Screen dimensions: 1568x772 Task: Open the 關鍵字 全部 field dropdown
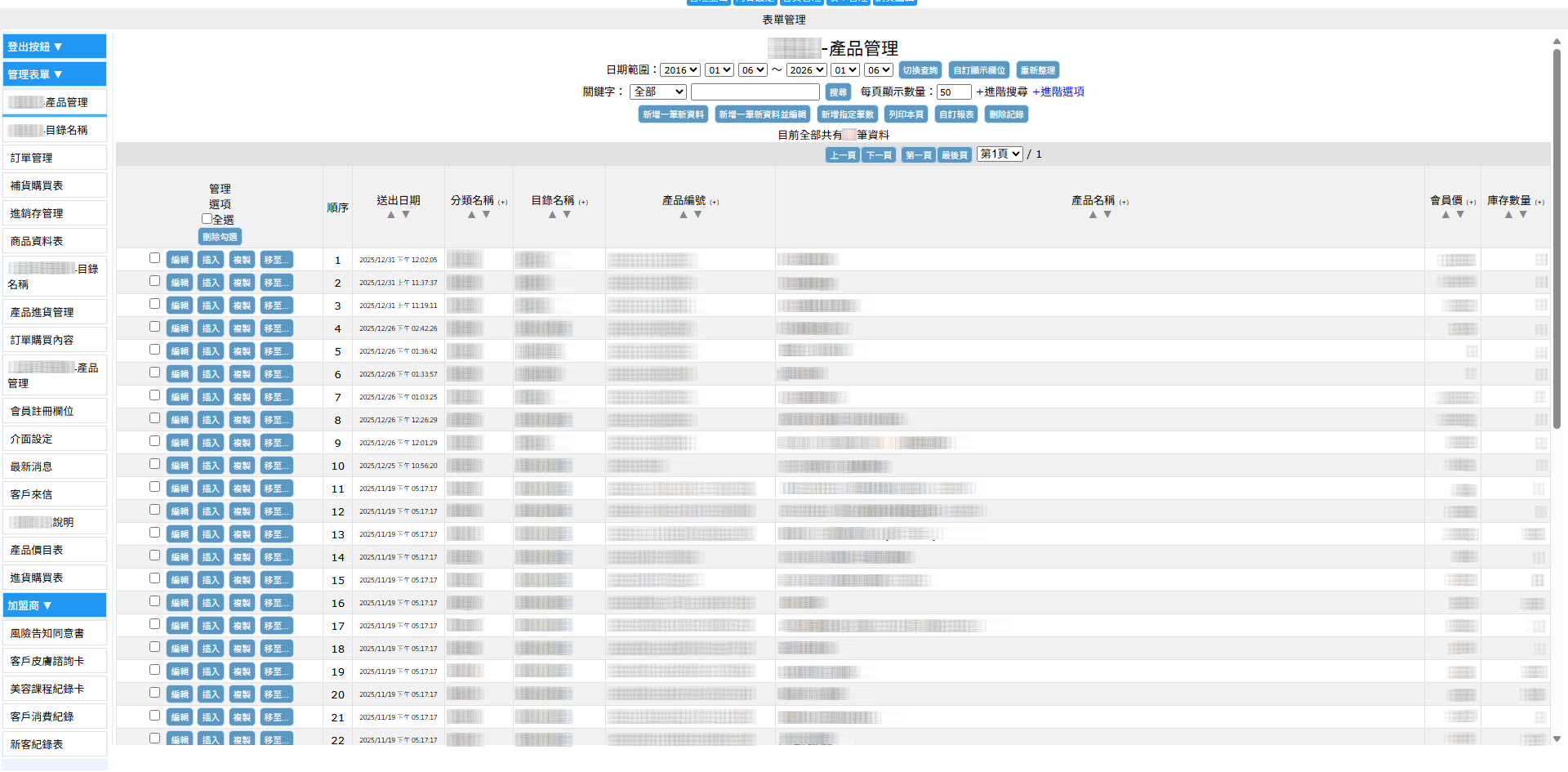658,92
